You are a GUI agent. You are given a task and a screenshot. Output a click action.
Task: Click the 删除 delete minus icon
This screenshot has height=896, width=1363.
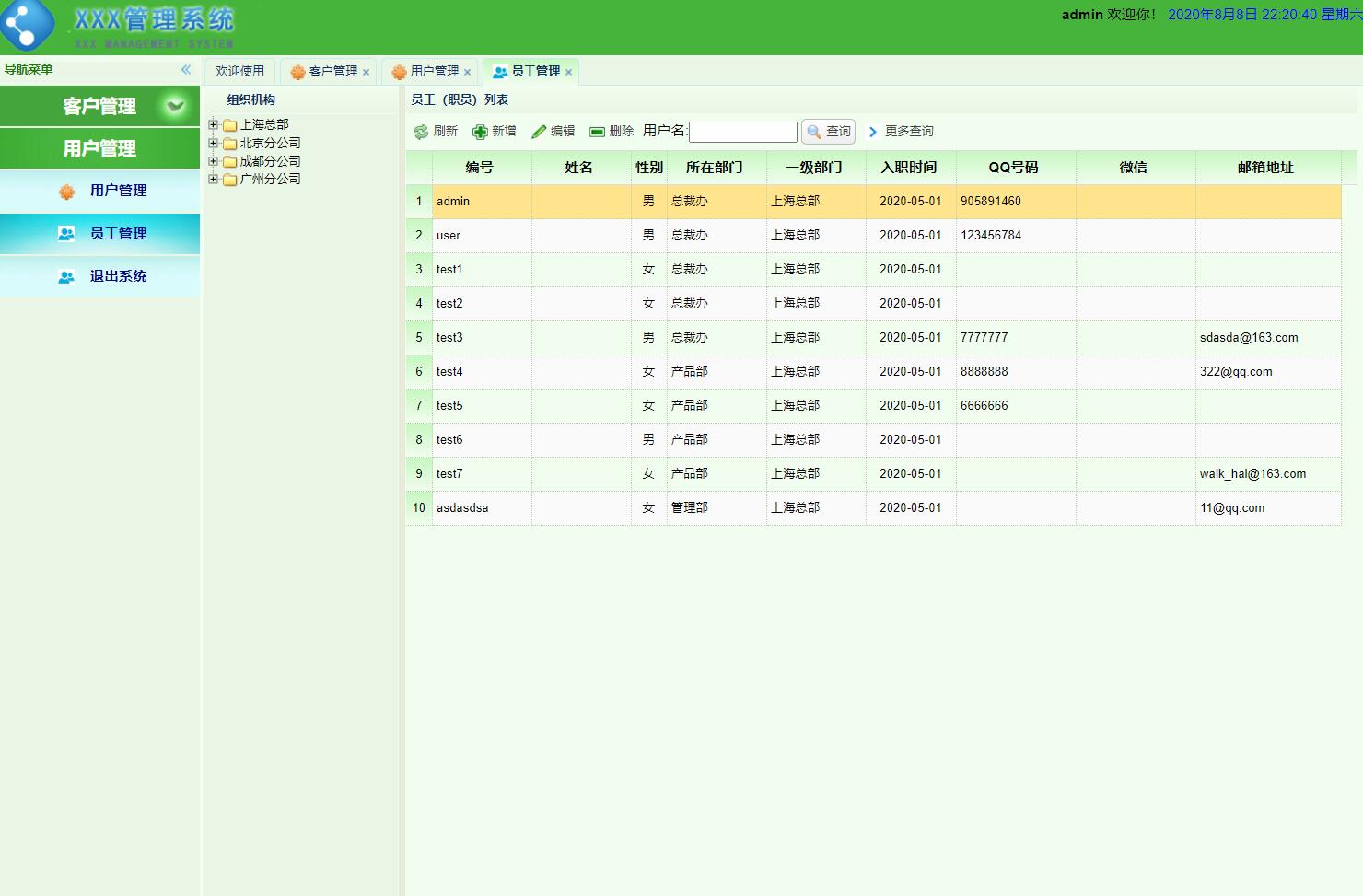598,132
